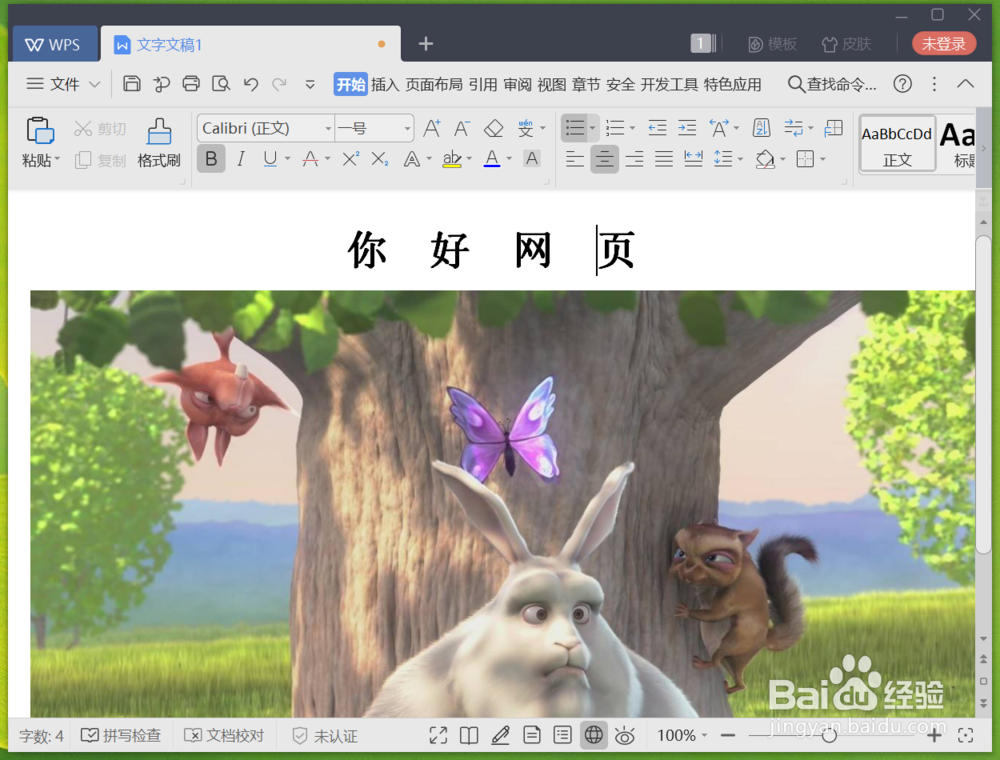This screenshot has width=1000, height=760.
Task: Open 皮肤 skin settings
Action: pos(846,43)
